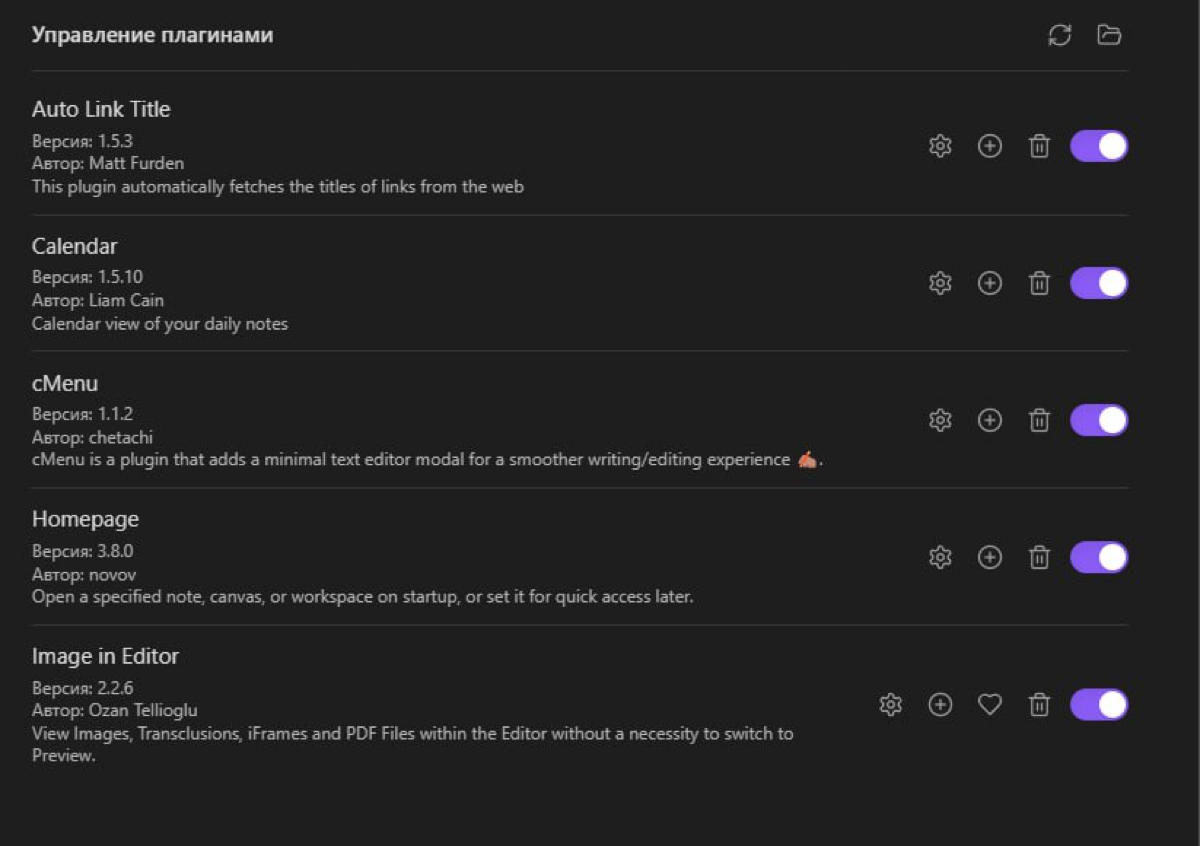This screenshot has height=846, width=1200.
Task: Open Auto Link Title settings gear
Action: point(940,147)
